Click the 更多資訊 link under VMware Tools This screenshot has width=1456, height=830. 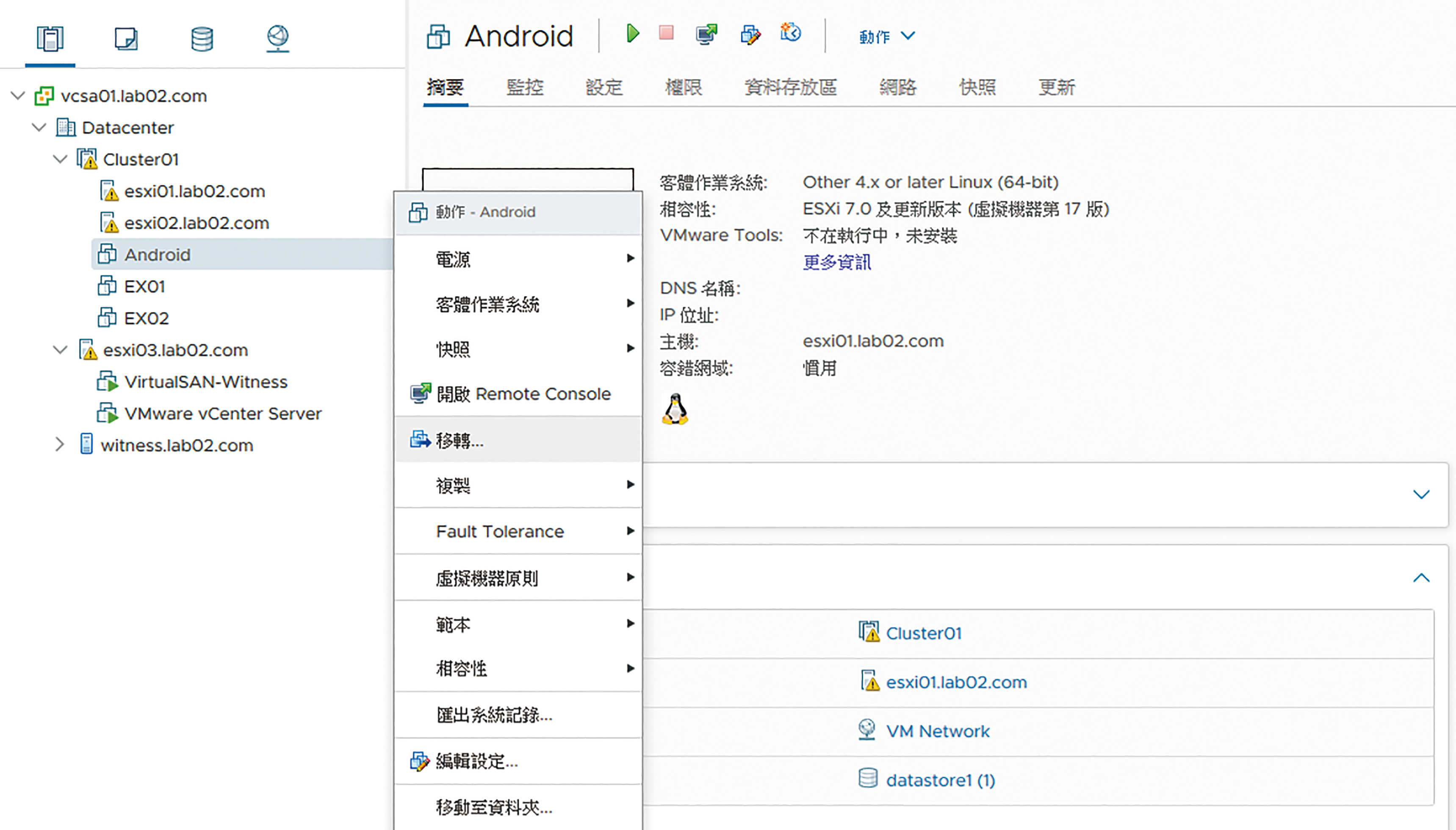(837, 262)
